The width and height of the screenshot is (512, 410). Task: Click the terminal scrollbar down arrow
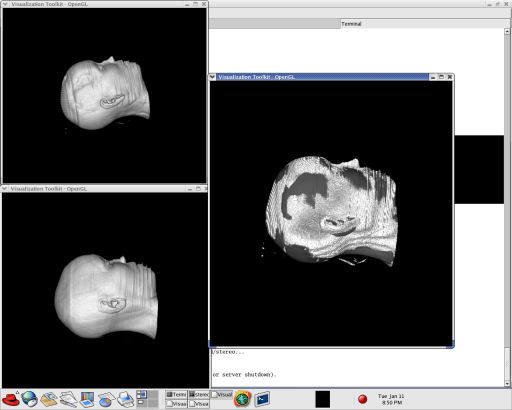point(507,384)
